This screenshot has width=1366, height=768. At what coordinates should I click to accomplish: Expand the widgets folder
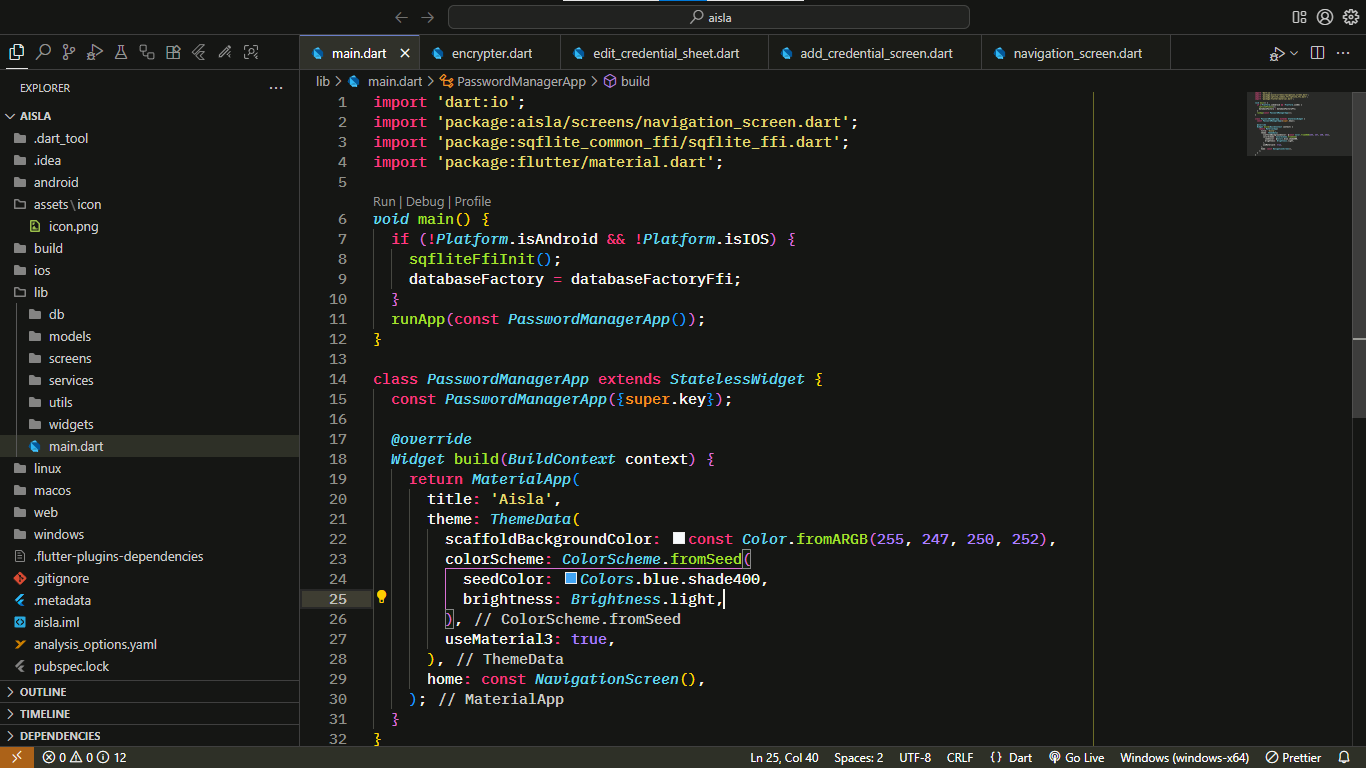point(150,424)
